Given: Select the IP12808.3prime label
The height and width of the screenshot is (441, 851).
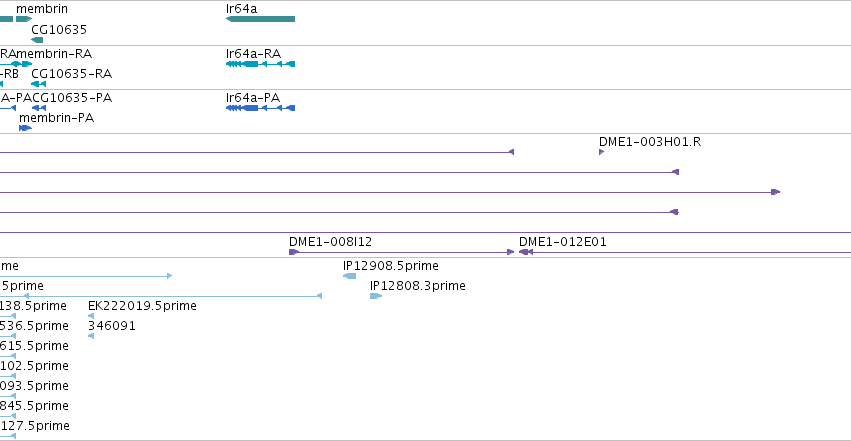Looking at the screenshot, I should click(x=417, y=286).
